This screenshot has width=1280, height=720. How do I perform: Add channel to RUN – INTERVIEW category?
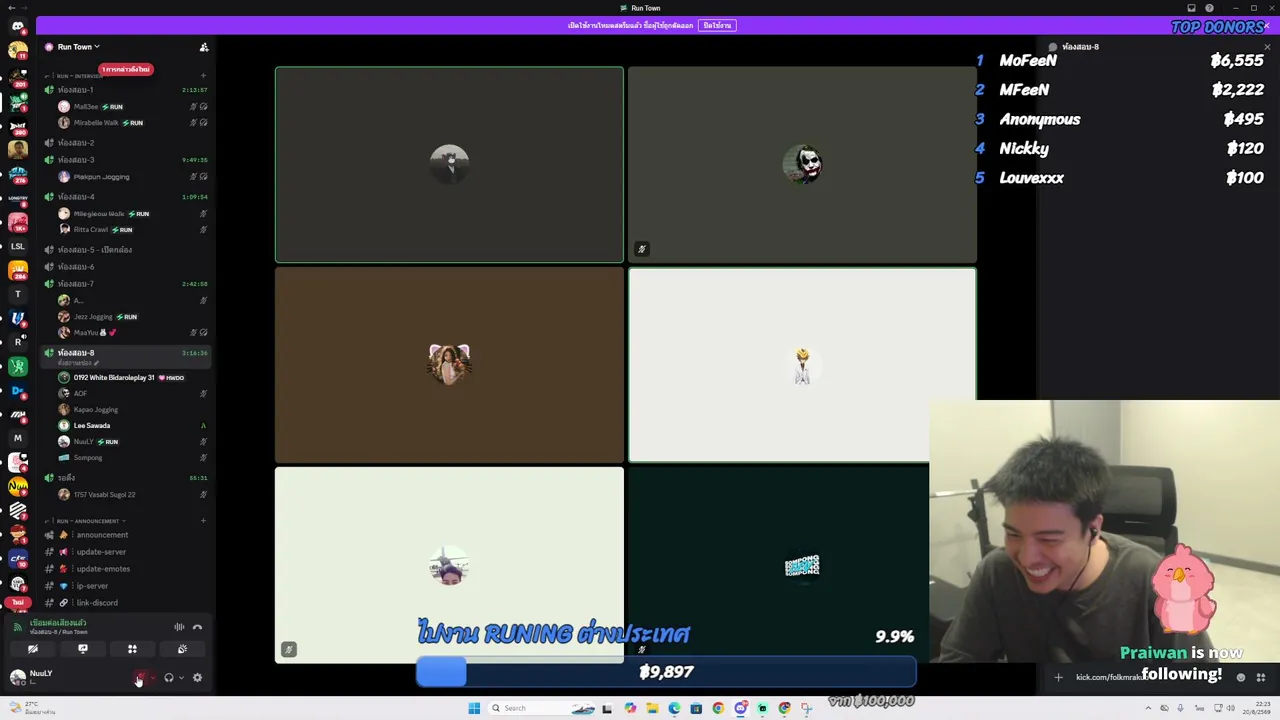point(203,76)
